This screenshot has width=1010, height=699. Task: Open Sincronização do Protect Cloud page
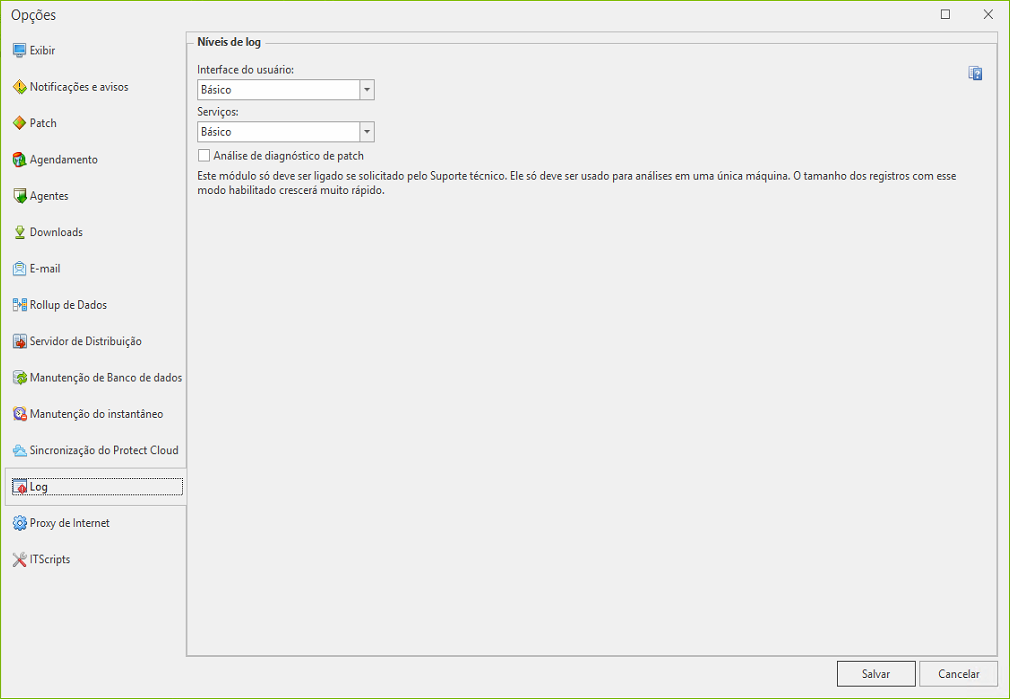coord(104,450)
